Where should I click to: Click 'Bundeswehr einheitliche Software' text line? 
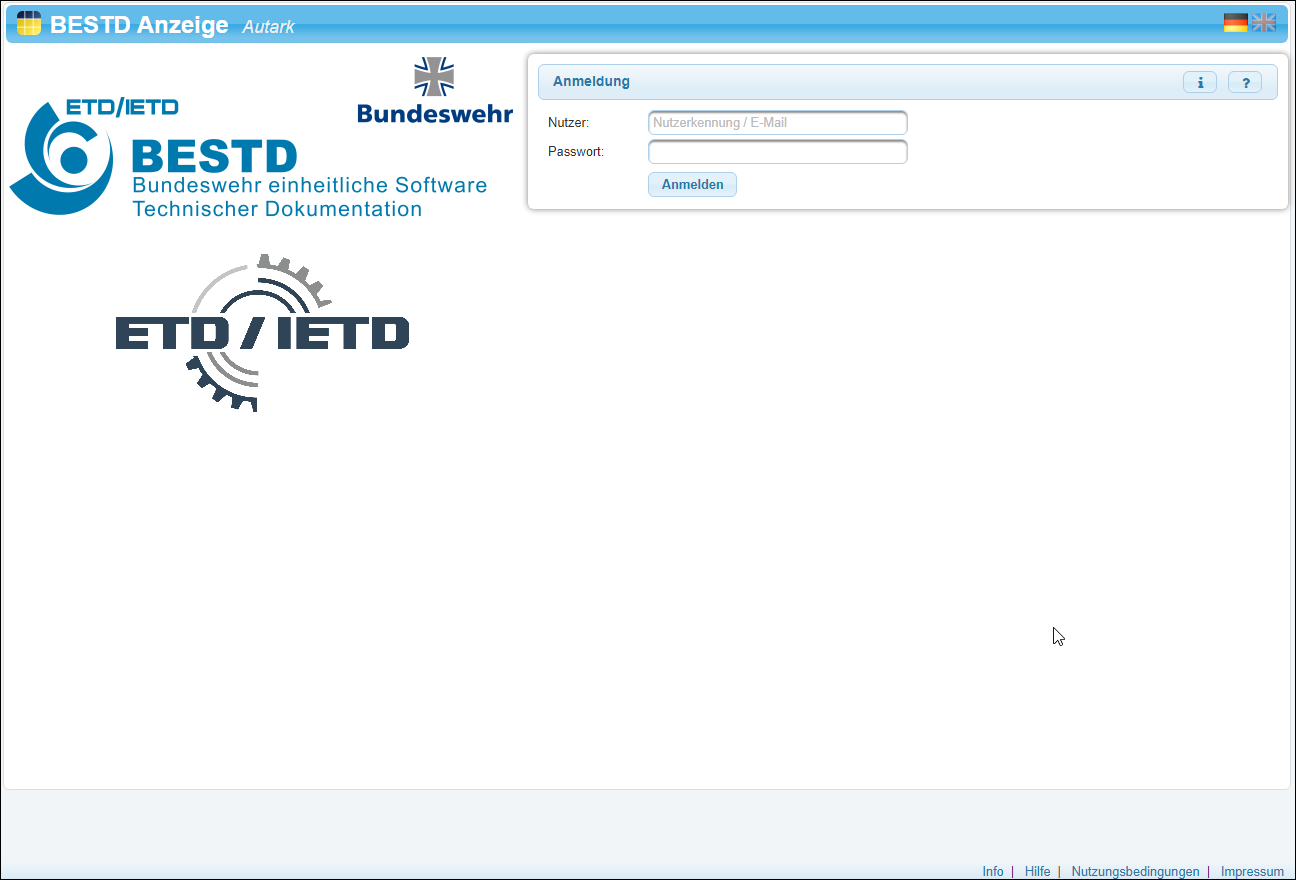[310, 186]
